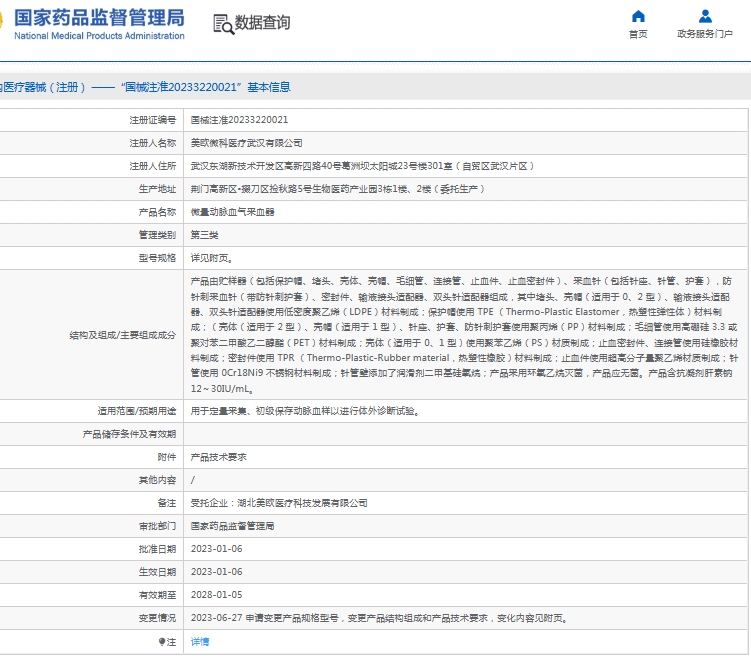751x658 pixels.
Task: Select management category value 第三类
Action: click(x=205, y=235)
